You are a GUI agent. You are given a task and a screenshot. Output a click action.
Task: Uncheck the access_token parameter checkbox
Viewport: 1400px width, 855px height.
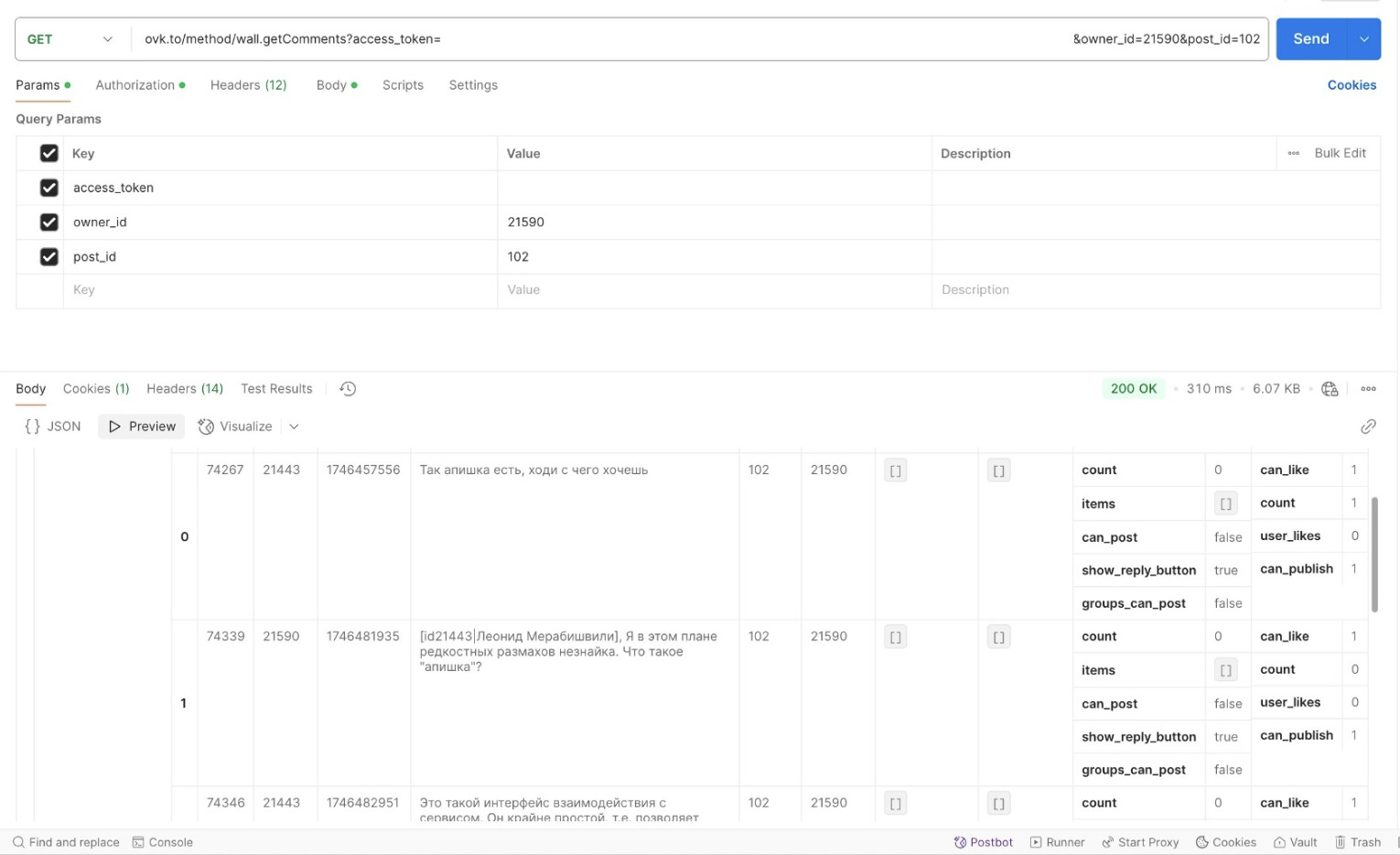pos(49,188)
